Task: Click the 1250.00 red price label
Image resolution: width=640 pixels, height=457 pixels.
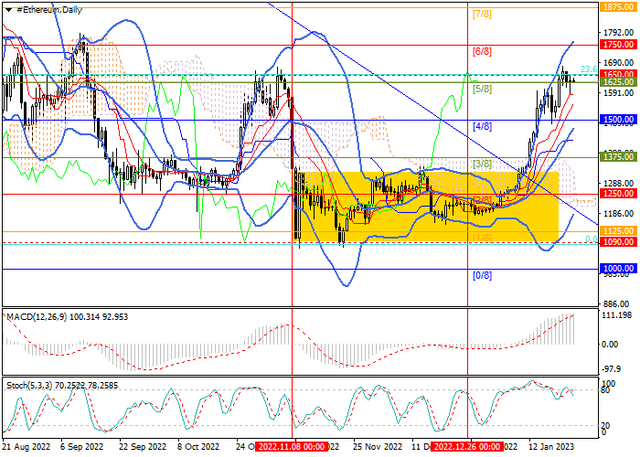Action: click(x=619, y=194)
